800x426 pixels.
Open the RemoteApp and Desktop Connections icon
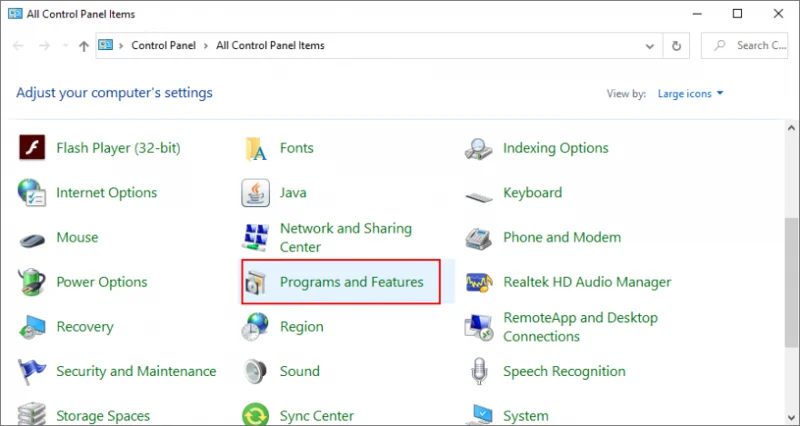point(479,328)
